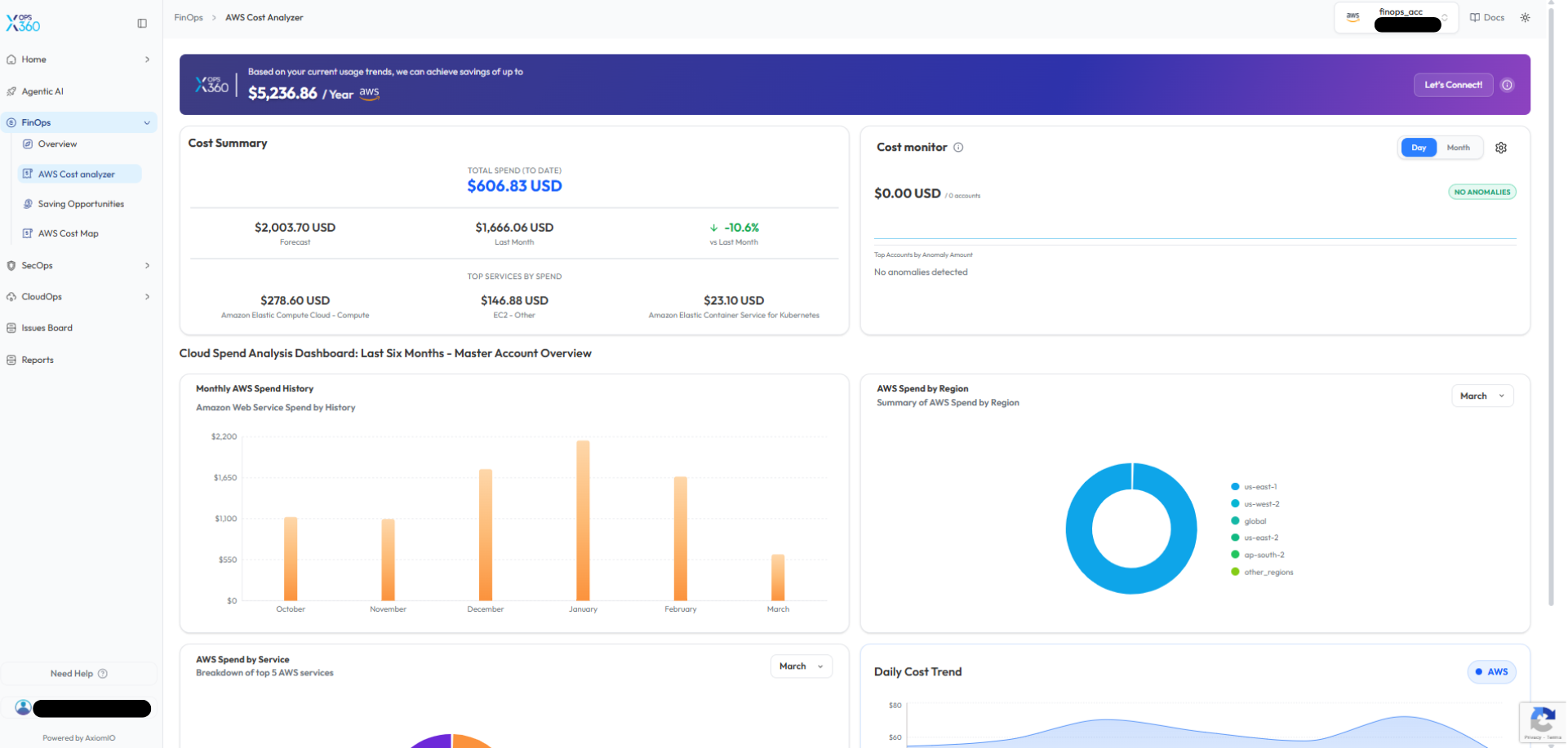The image size is (1568, 748).
Task: Click the January bar in spend history
Action: point(583,520)
